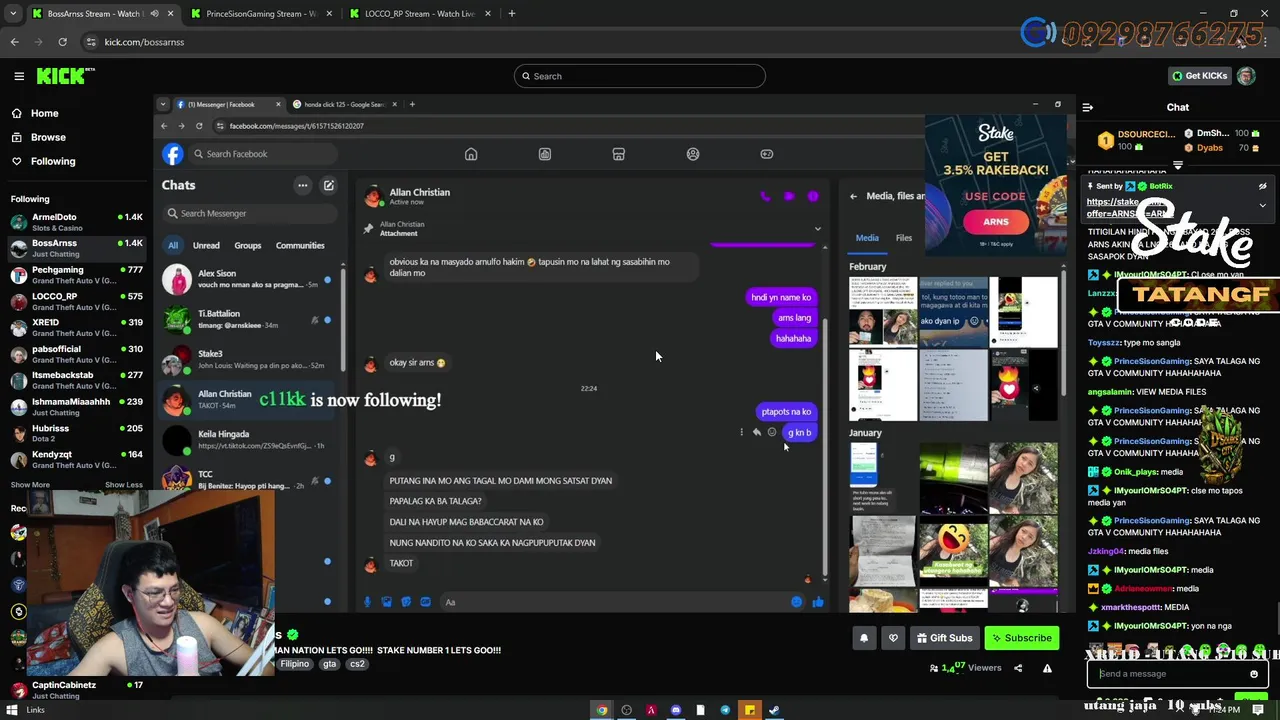Share the stream via share icon
The width and height of the screenshot is (1280, 720).
1018,668
